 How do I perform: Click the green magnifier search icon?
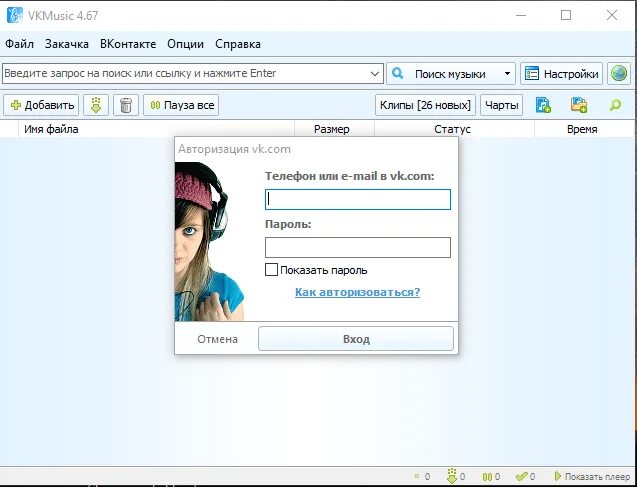(x=615, y=105)
